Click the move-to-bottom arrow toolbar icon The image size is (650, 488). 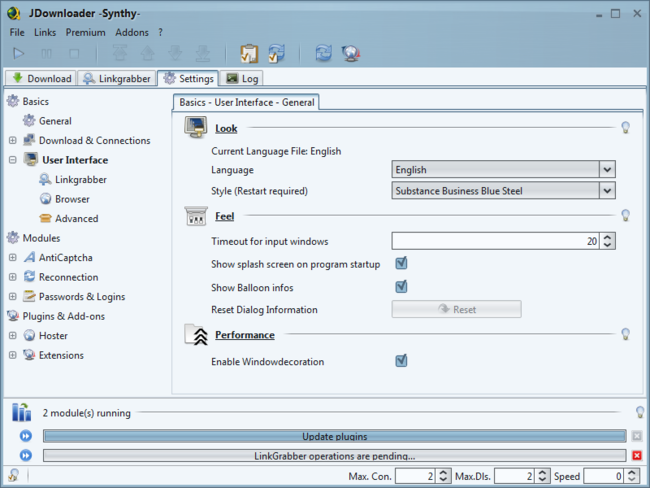pyautogui.click(x=203, y=53)
